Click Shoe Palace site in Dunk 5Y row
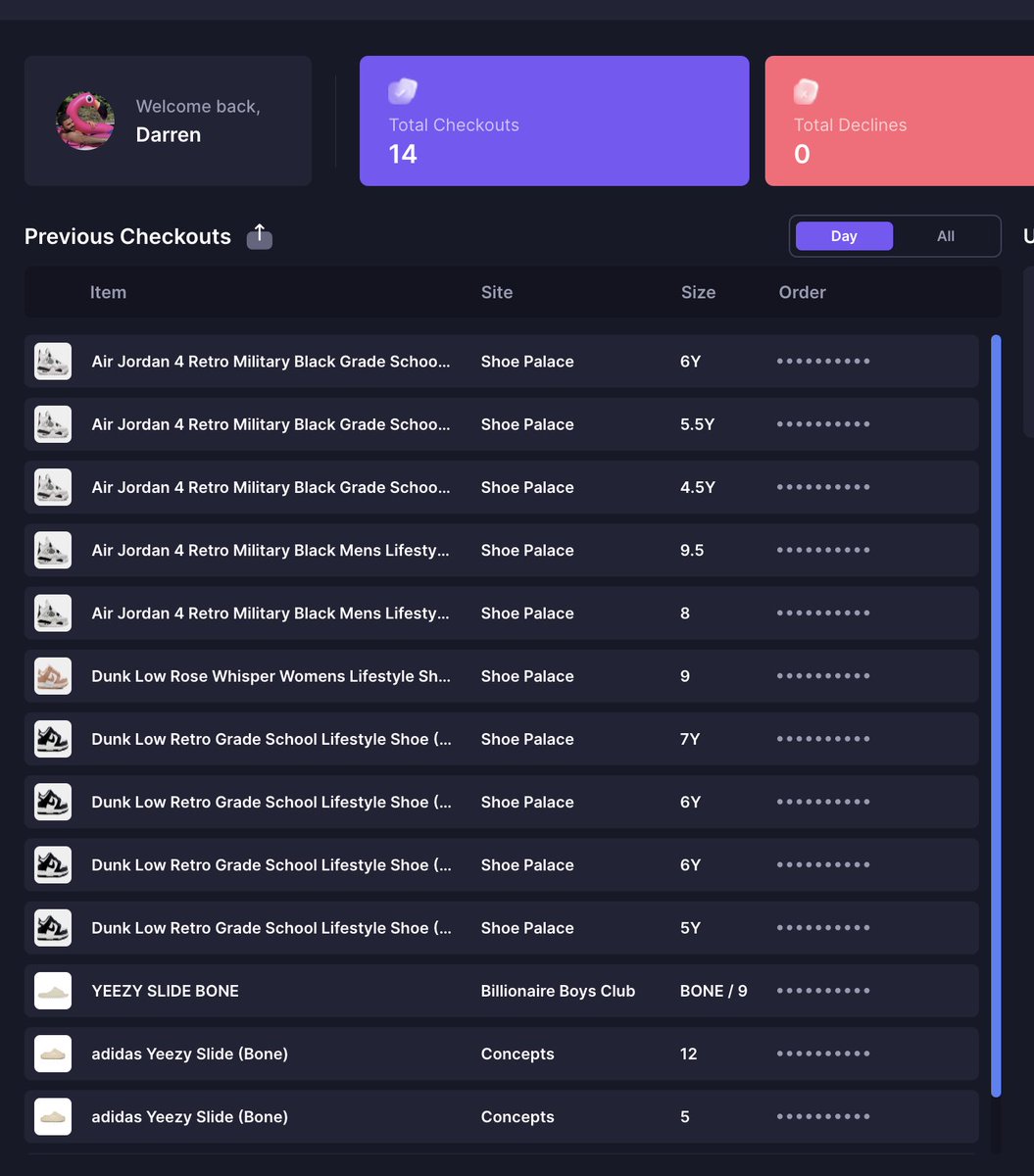Viewport: 1034px width, 1176px height. [527, 928]
